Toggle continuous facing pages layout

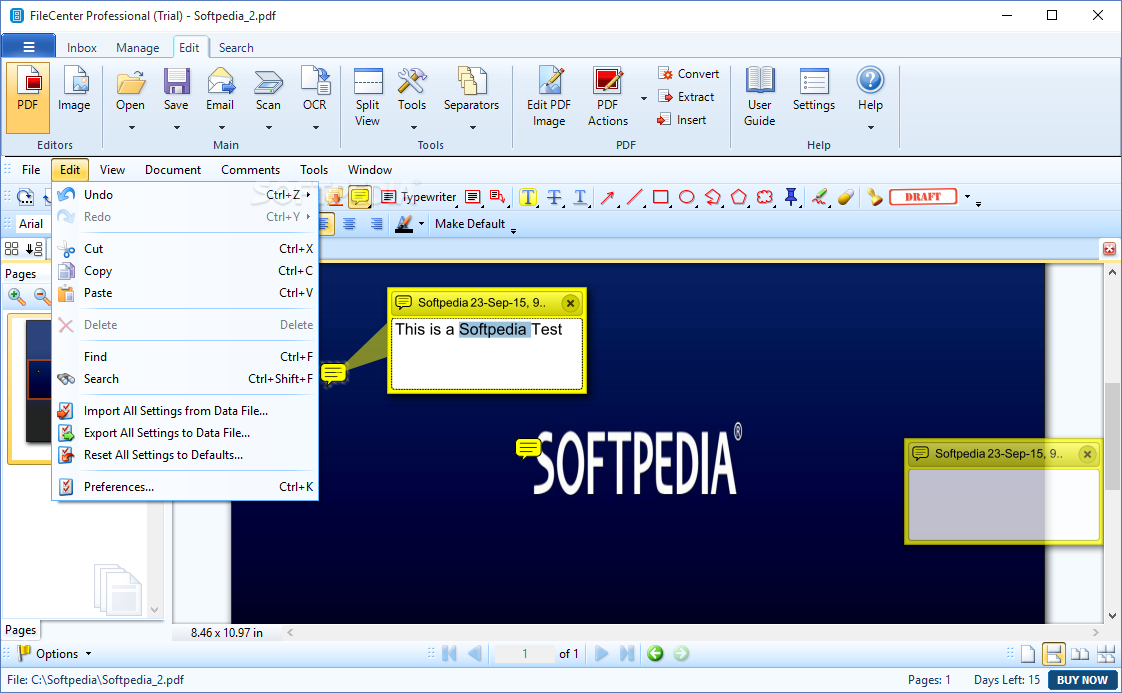pos(1106,654)
